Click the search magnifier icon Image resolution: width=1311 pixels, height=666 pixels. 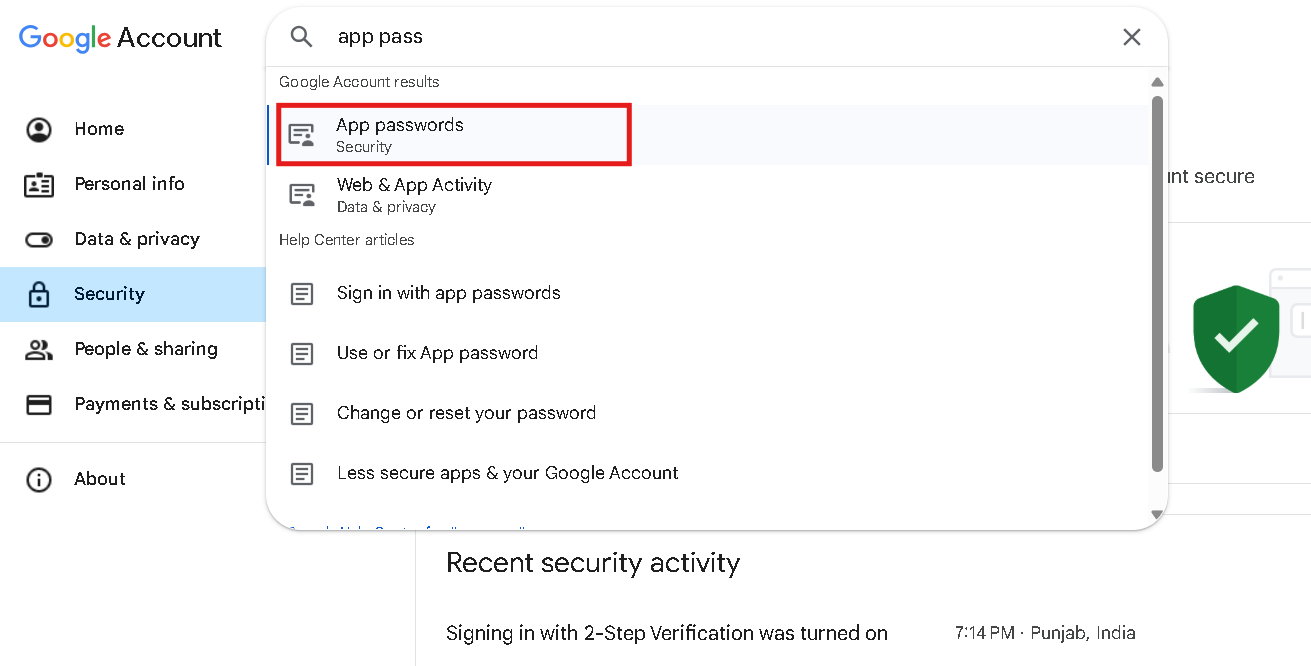[x=301, y=37]
